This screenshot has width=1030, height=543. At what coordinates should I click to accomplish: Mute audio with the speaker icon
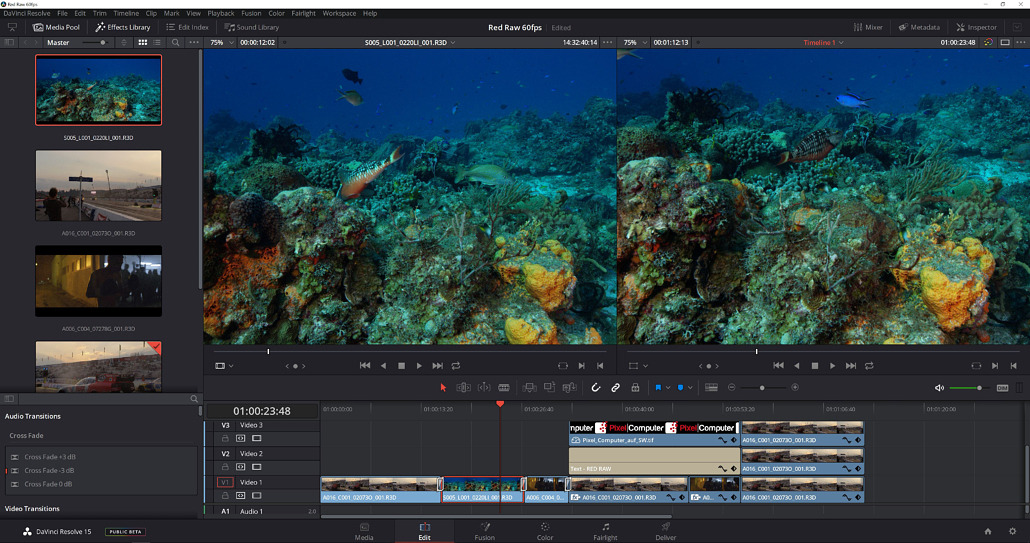[x=939, y=387]
